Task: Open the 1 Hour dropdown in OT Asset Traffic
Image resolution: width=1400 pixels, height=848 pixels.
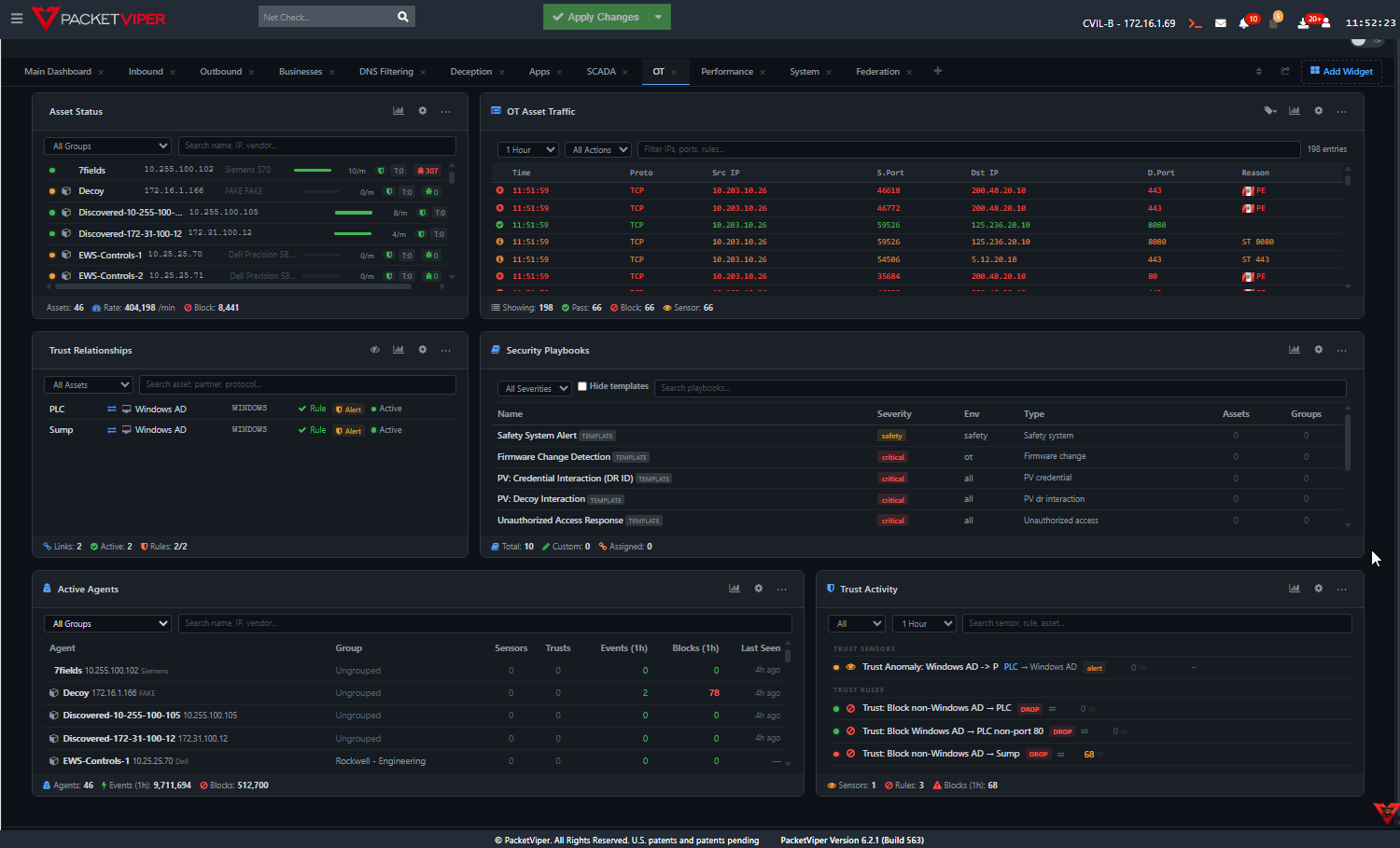Action: (527, 149)
